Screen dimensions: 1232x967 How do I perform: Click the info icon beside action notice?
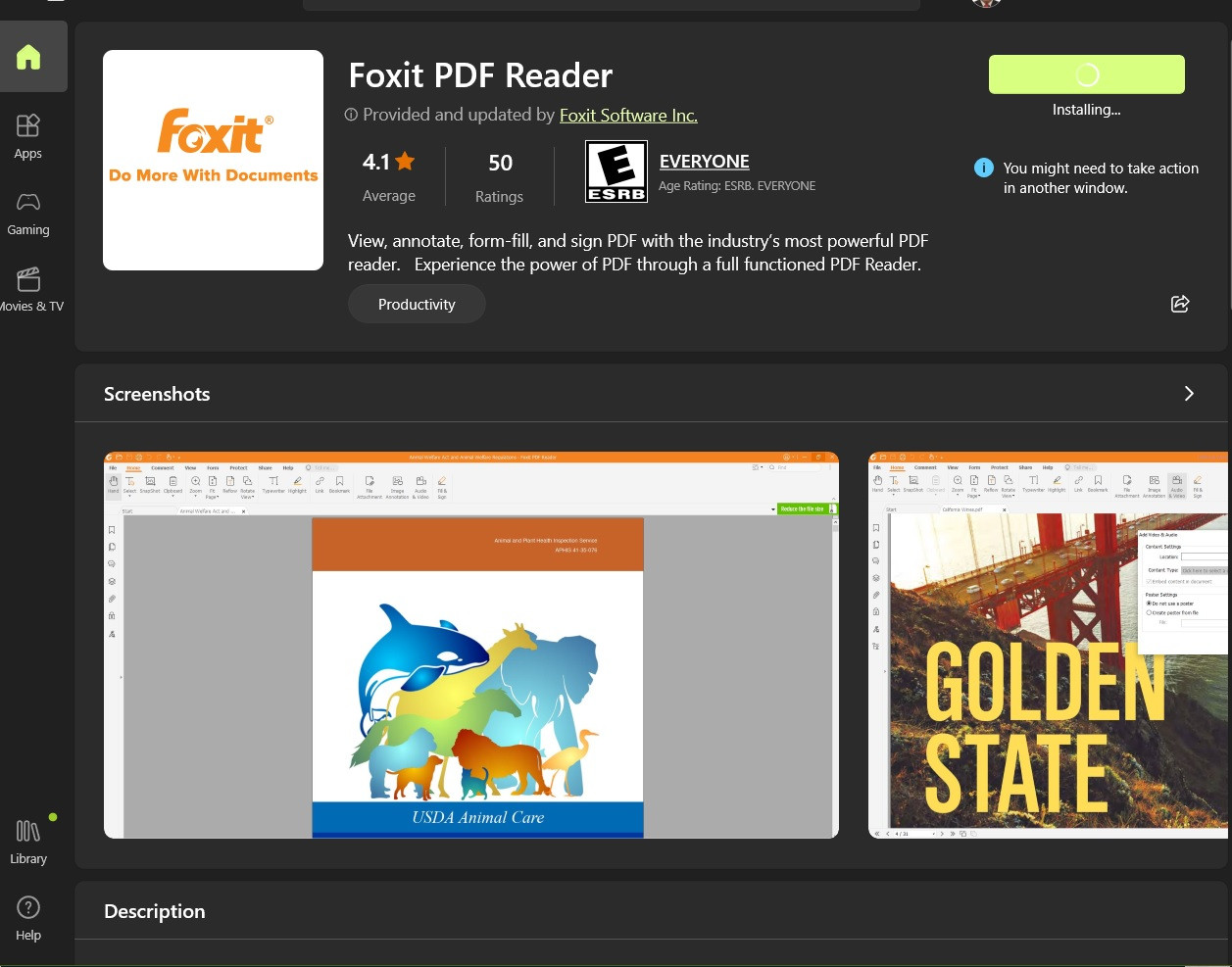tap(984, 168)
